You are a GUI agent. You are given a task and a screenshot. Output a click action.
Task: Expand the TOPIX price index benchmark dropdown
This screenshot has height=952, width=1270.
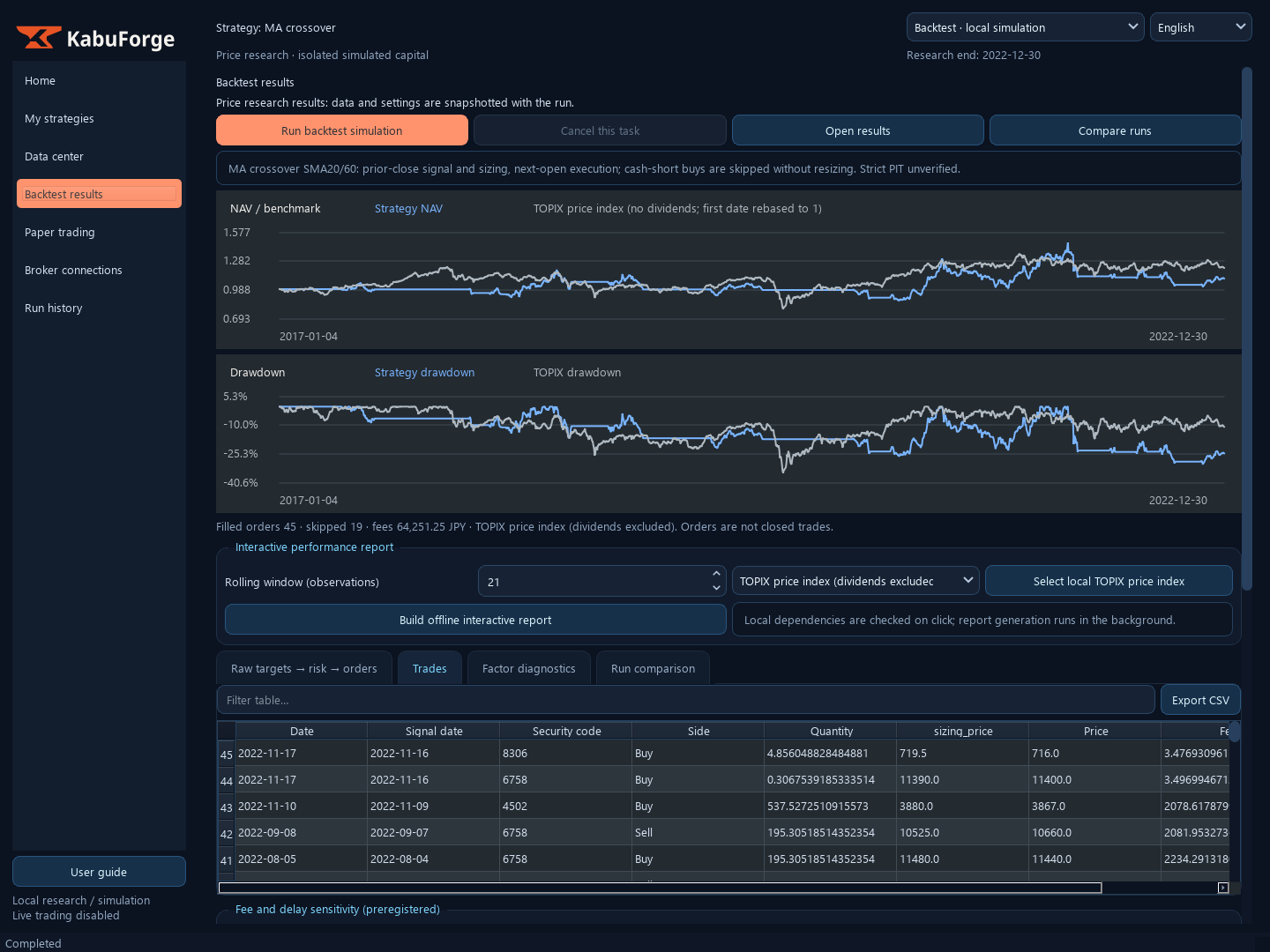(855, 581)
